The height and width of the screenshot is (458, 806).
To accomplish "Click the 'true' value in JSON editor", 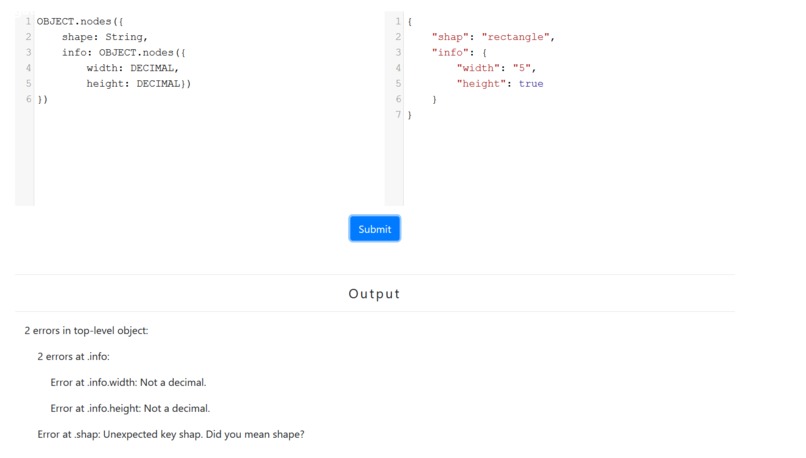I will click(x=530, y=83).
